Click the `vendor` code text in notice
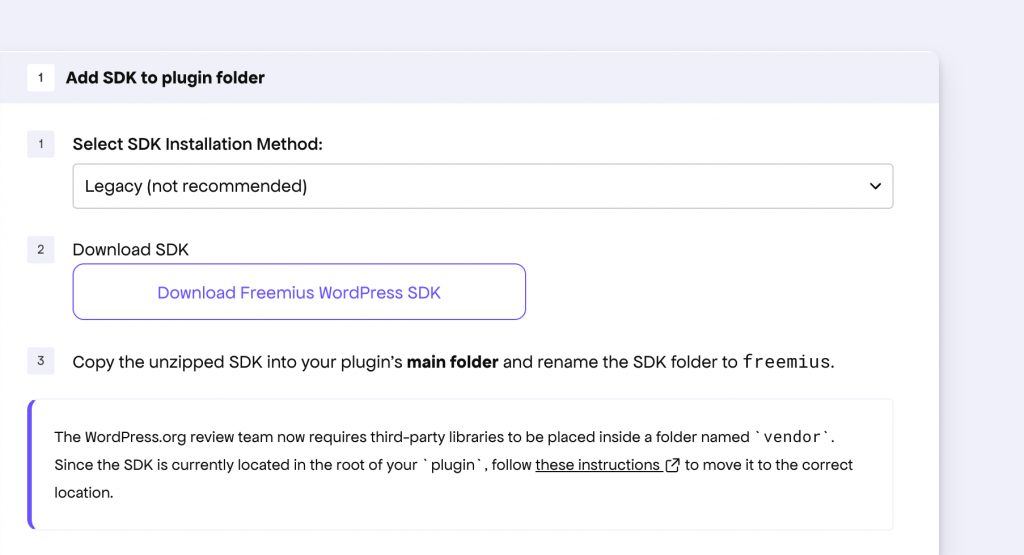 coord(792,437)
